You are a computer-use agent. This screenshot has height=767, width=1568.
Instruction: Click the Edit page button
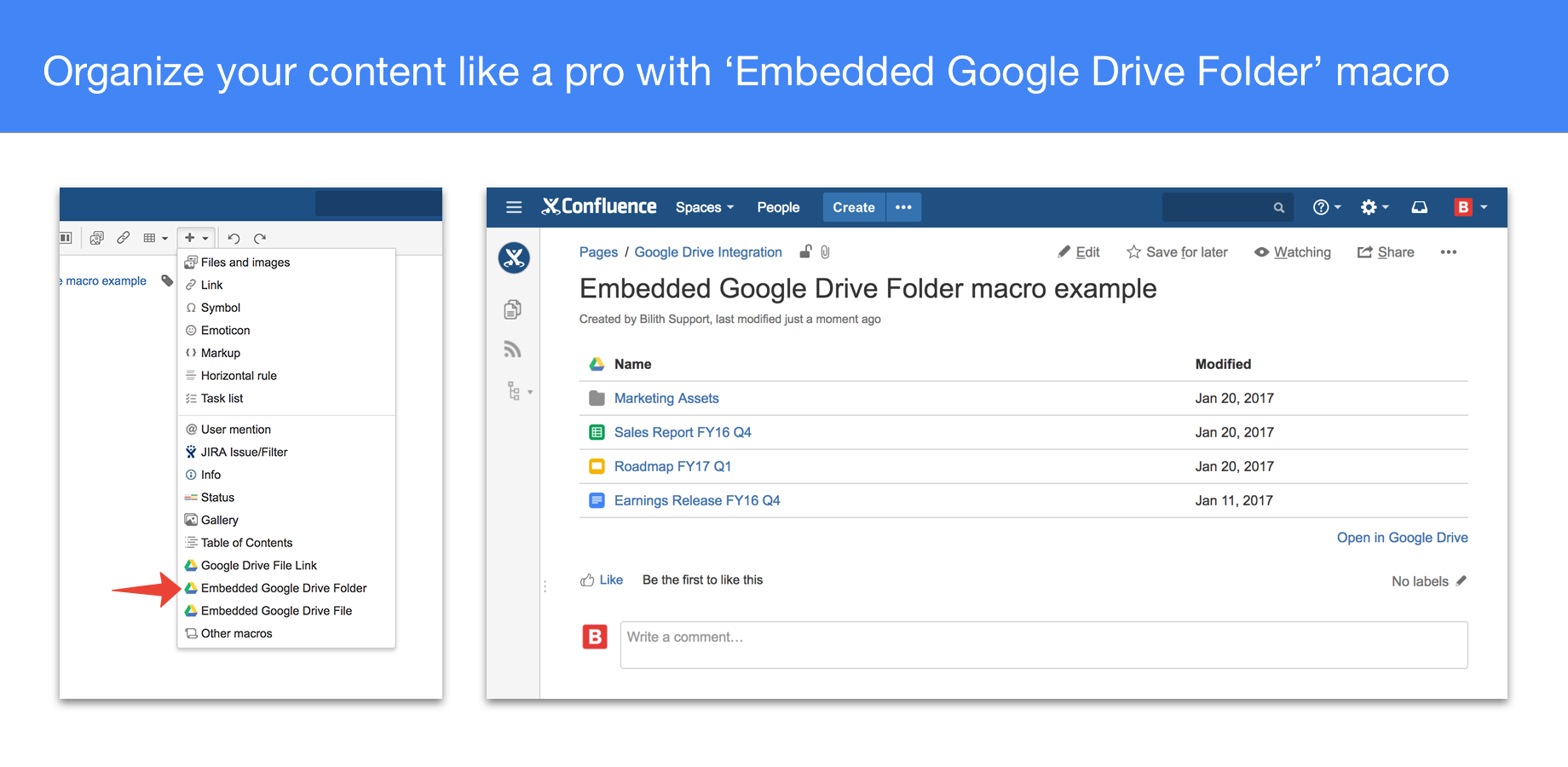(x=1079, y=252)
